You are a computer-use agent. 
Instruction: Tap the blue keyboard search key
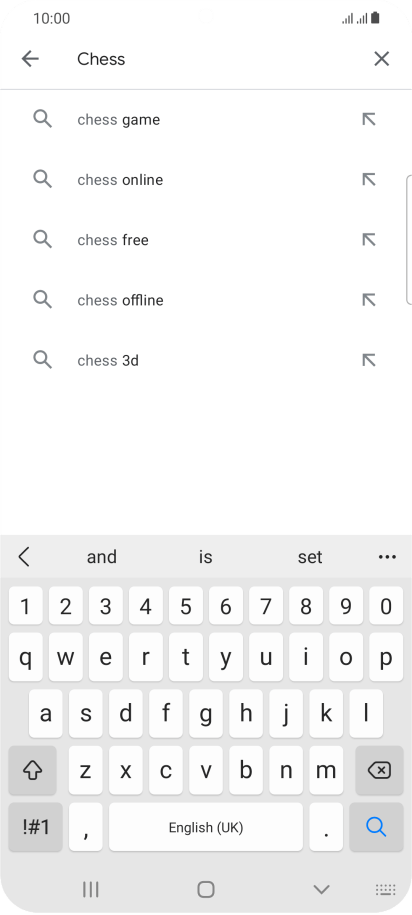[x=376, y=827]
